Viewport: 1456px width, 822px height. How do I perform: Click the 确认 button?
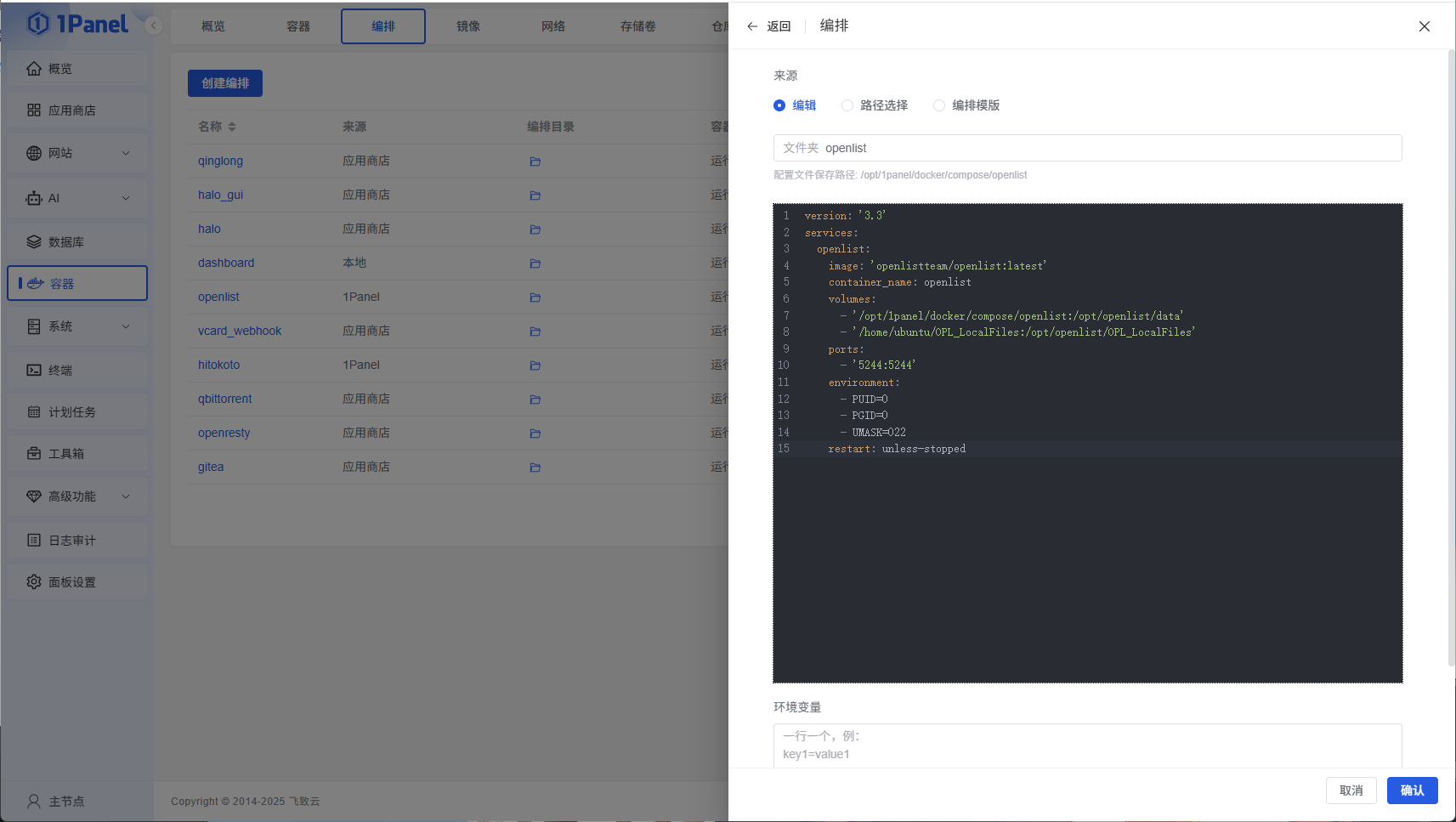[x=1413, y=791]
